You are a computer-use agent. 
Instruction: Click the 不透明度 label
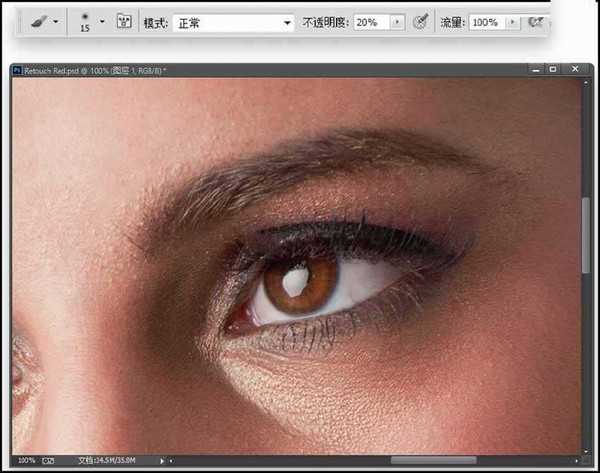[x=326, y=23]
